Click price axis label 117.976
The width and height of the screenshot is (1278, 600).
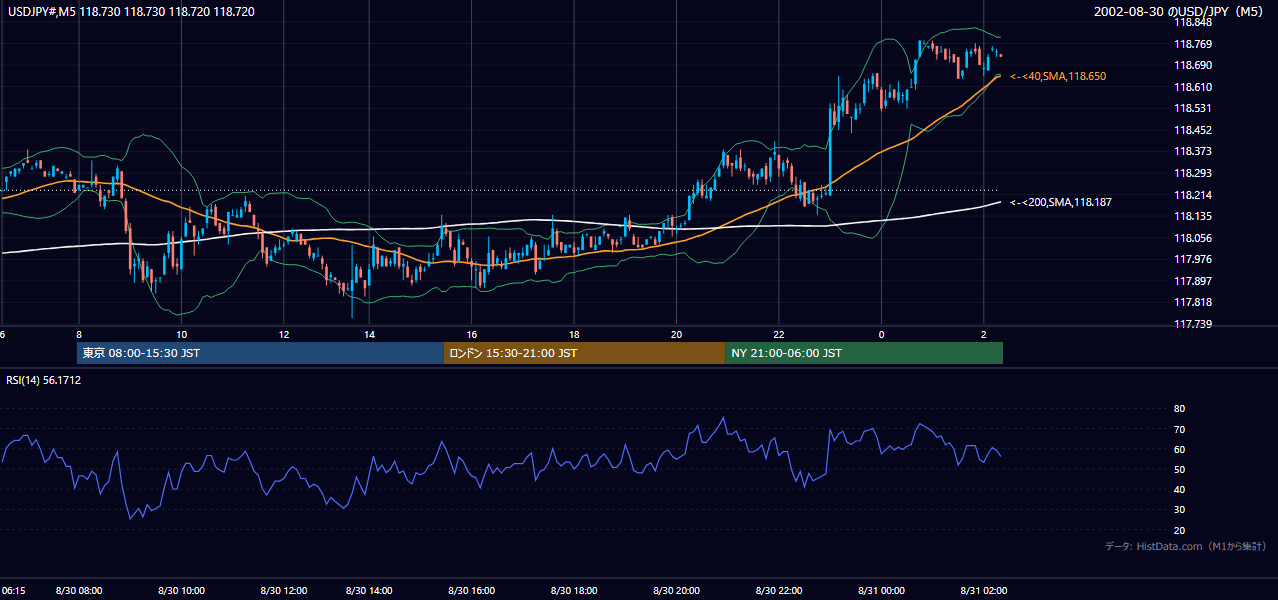pyautogui.click(x=1193, y=259)
